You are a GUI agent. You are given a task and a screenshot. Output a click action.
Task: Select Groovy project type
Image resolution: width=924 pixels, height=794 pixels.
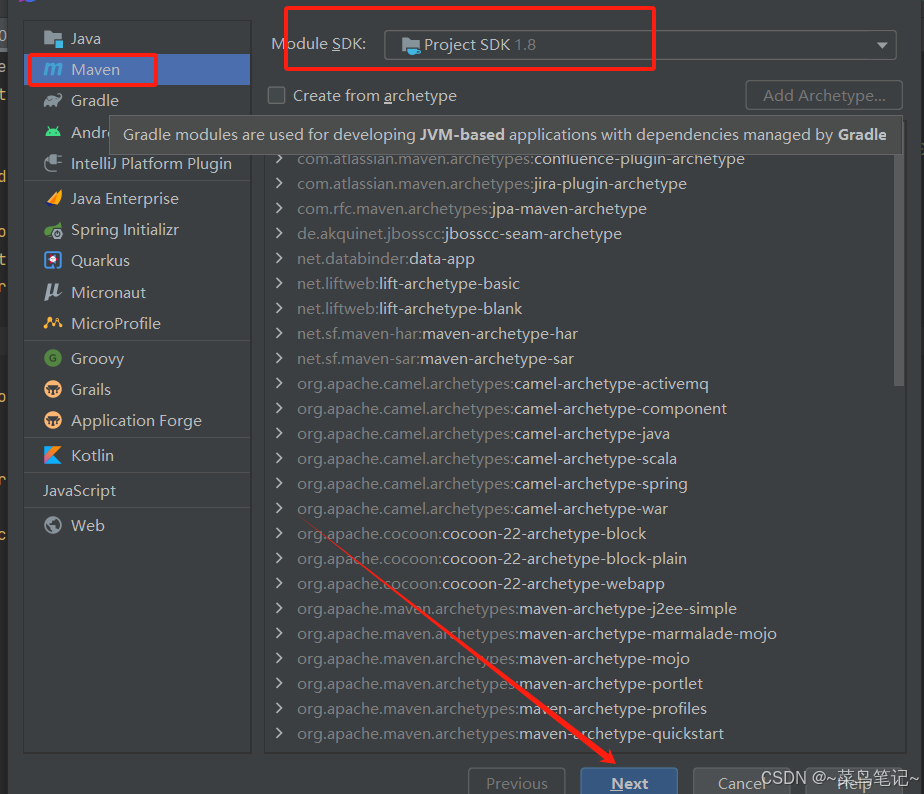137,358
